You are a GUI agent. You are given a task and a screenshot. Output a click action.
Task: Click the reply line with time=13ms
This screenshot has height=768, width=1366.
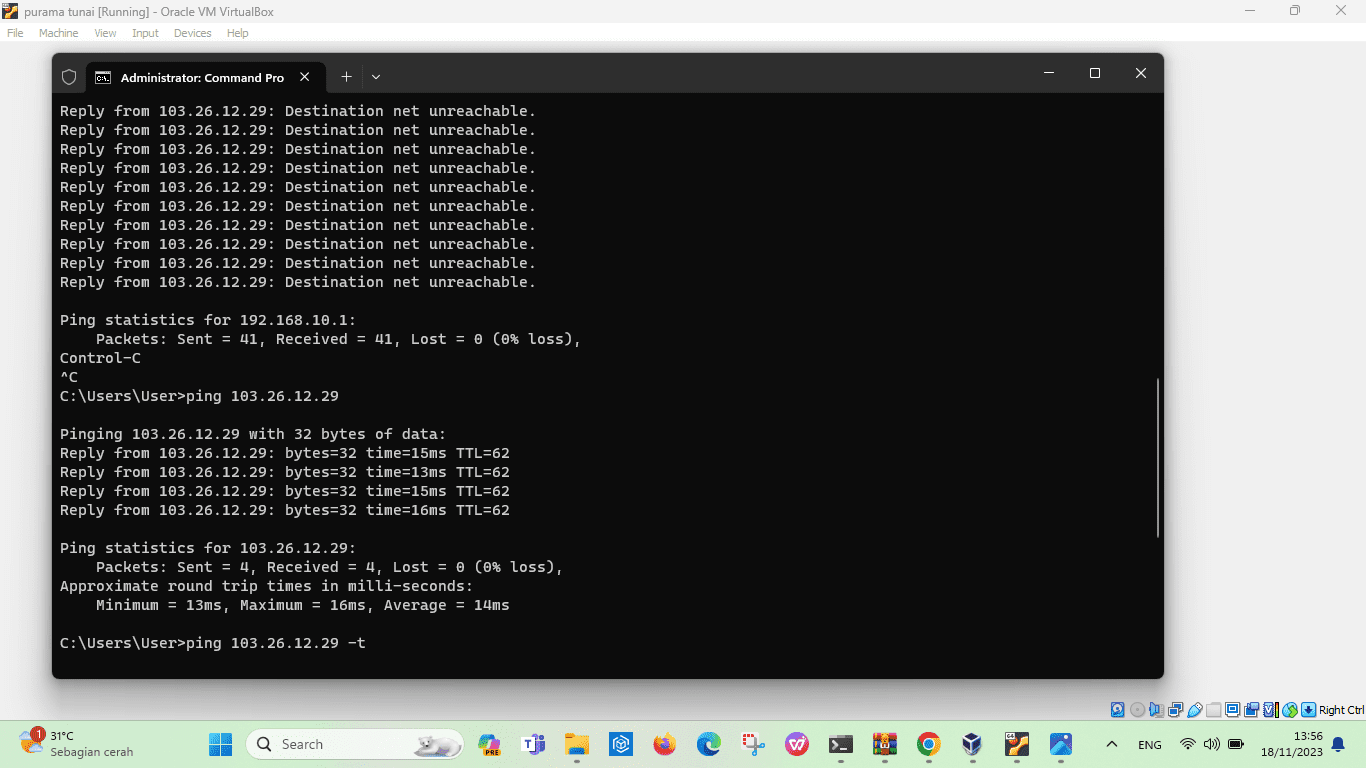[285, 472]
